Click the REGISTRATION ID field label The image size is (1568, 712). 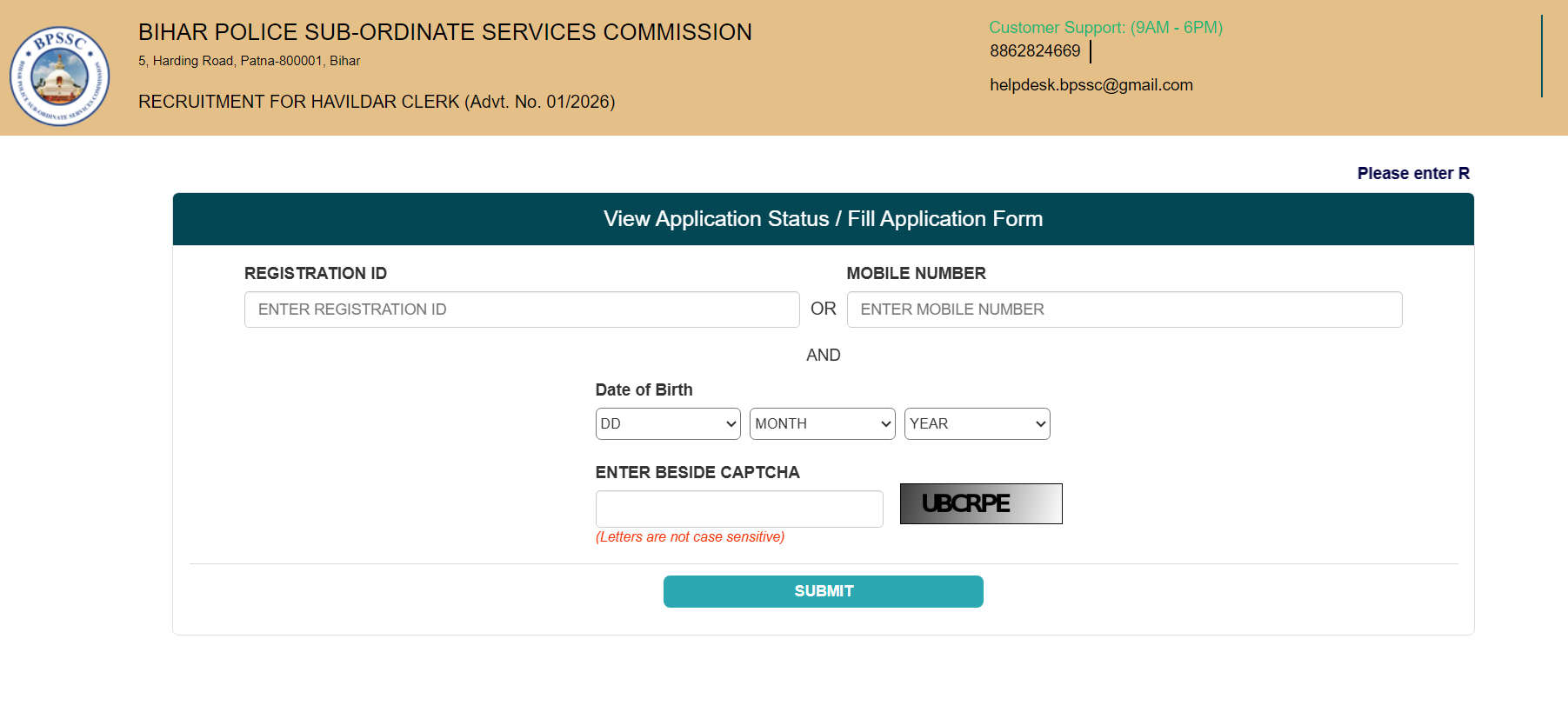(316, 273)
